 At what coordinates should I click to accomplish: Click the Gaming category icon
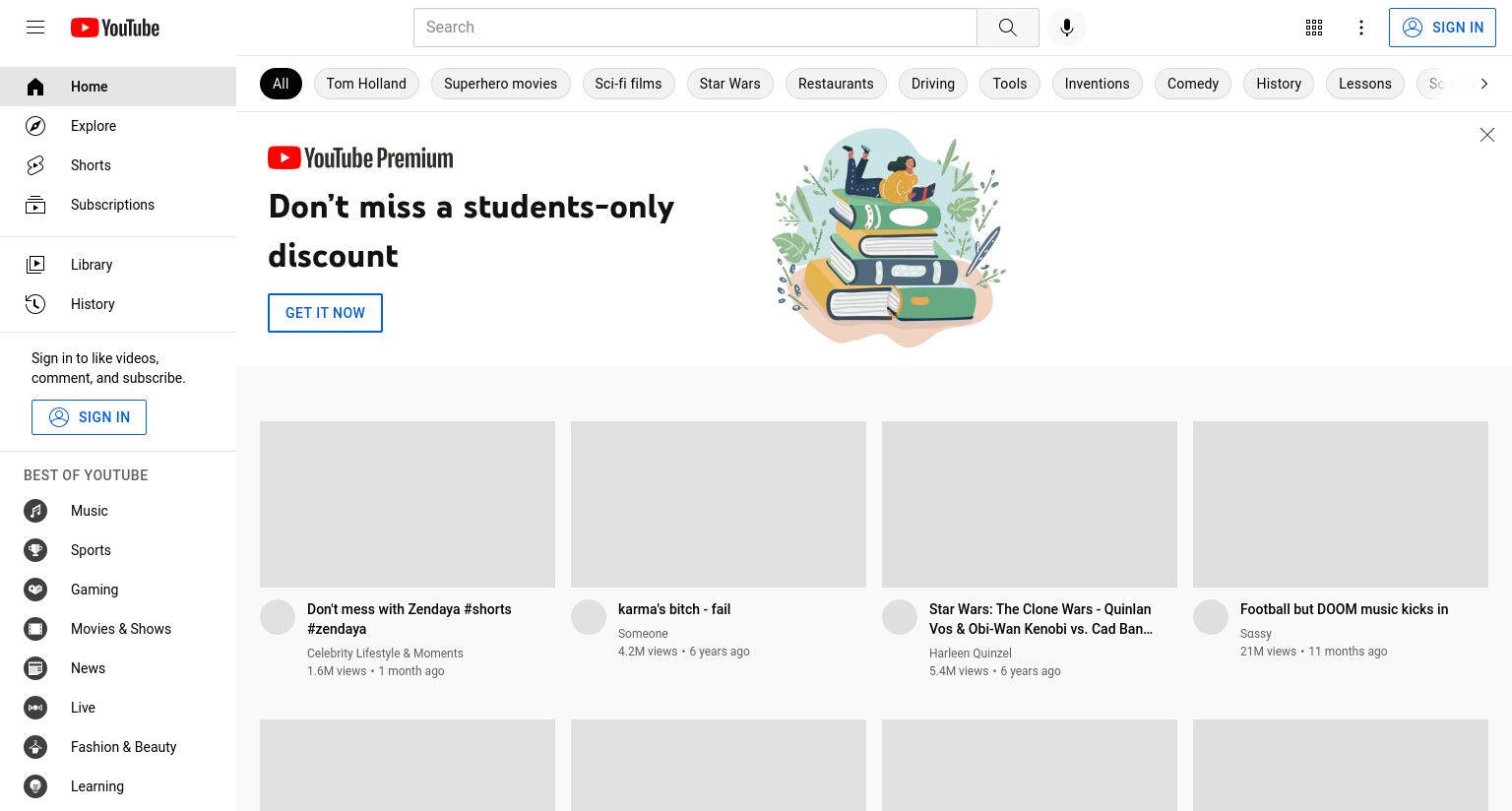(35, 590)
